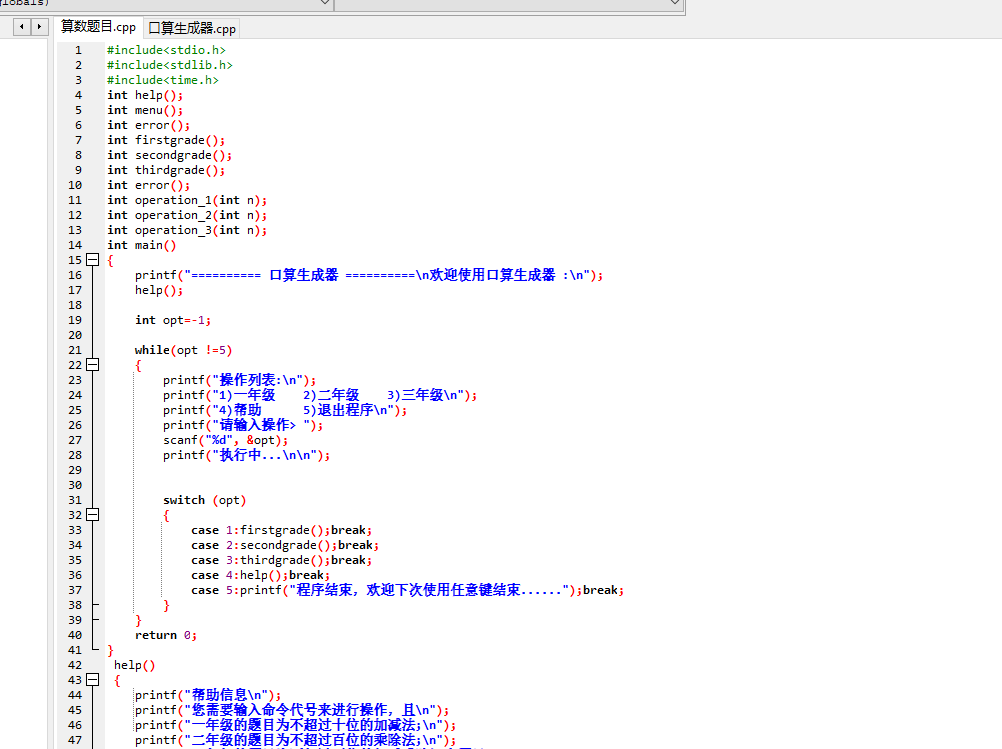Click the left tab scroll arrow
Image resolution: width=1002 pixels, height=749 pixels.
coord(22,27)
